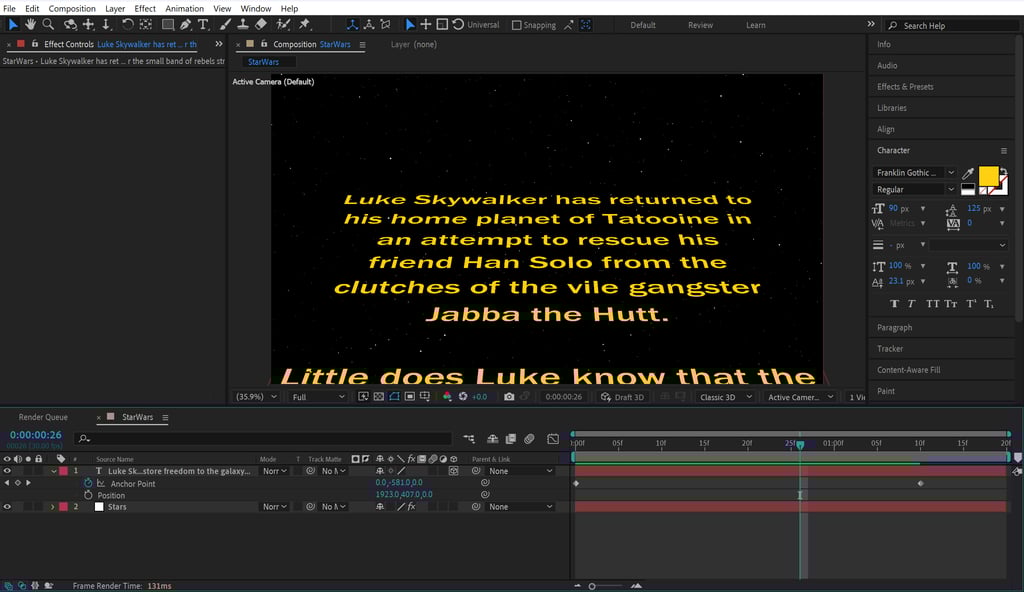Image resolution: width=1024 pixels, height=592 pixels.
Task: Toggle the Composition panel lock
Action: pos(264,44)
